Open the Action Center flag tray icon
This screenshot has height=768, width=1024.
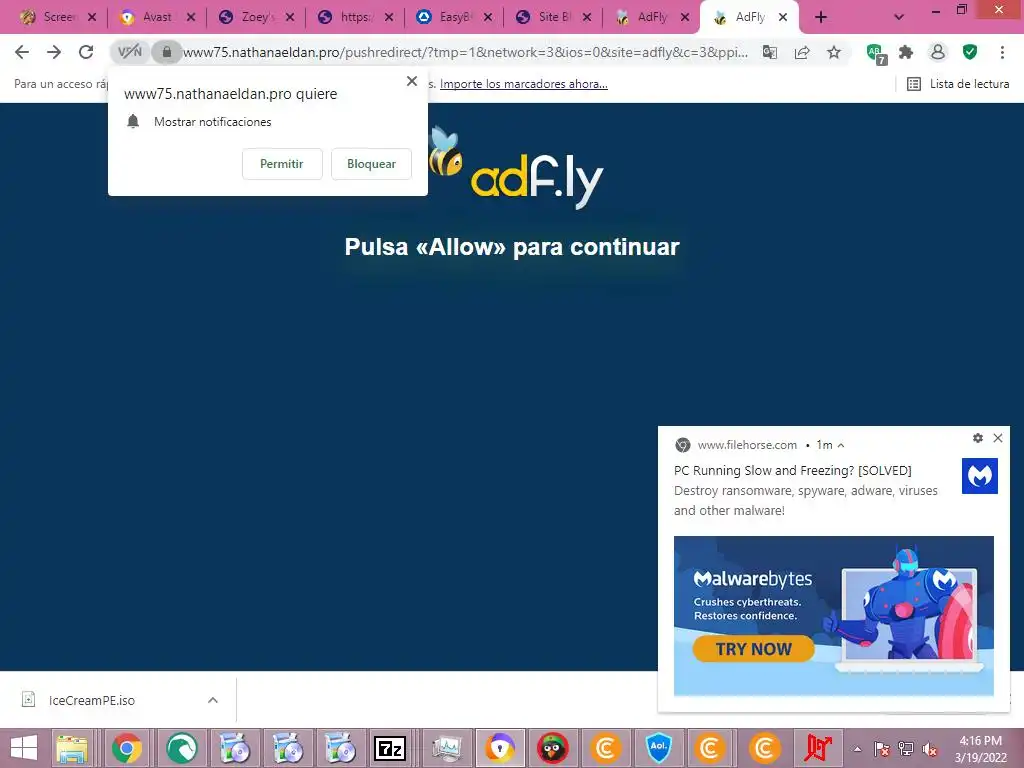click(881, 749)
